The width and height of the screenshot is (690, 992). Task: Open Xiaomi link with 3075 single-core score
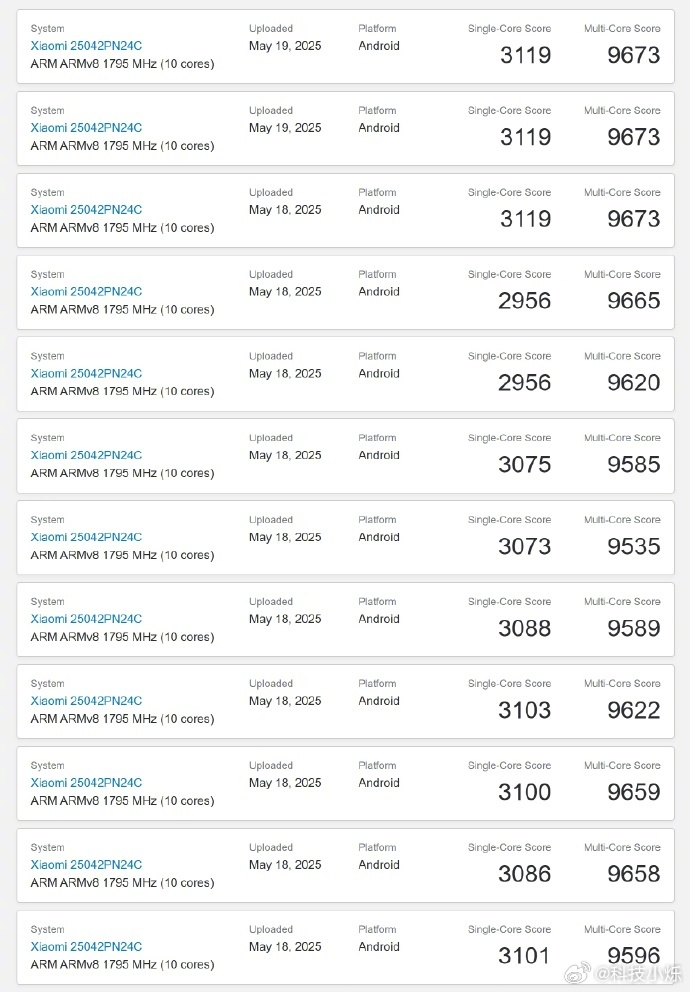(86, 455)
